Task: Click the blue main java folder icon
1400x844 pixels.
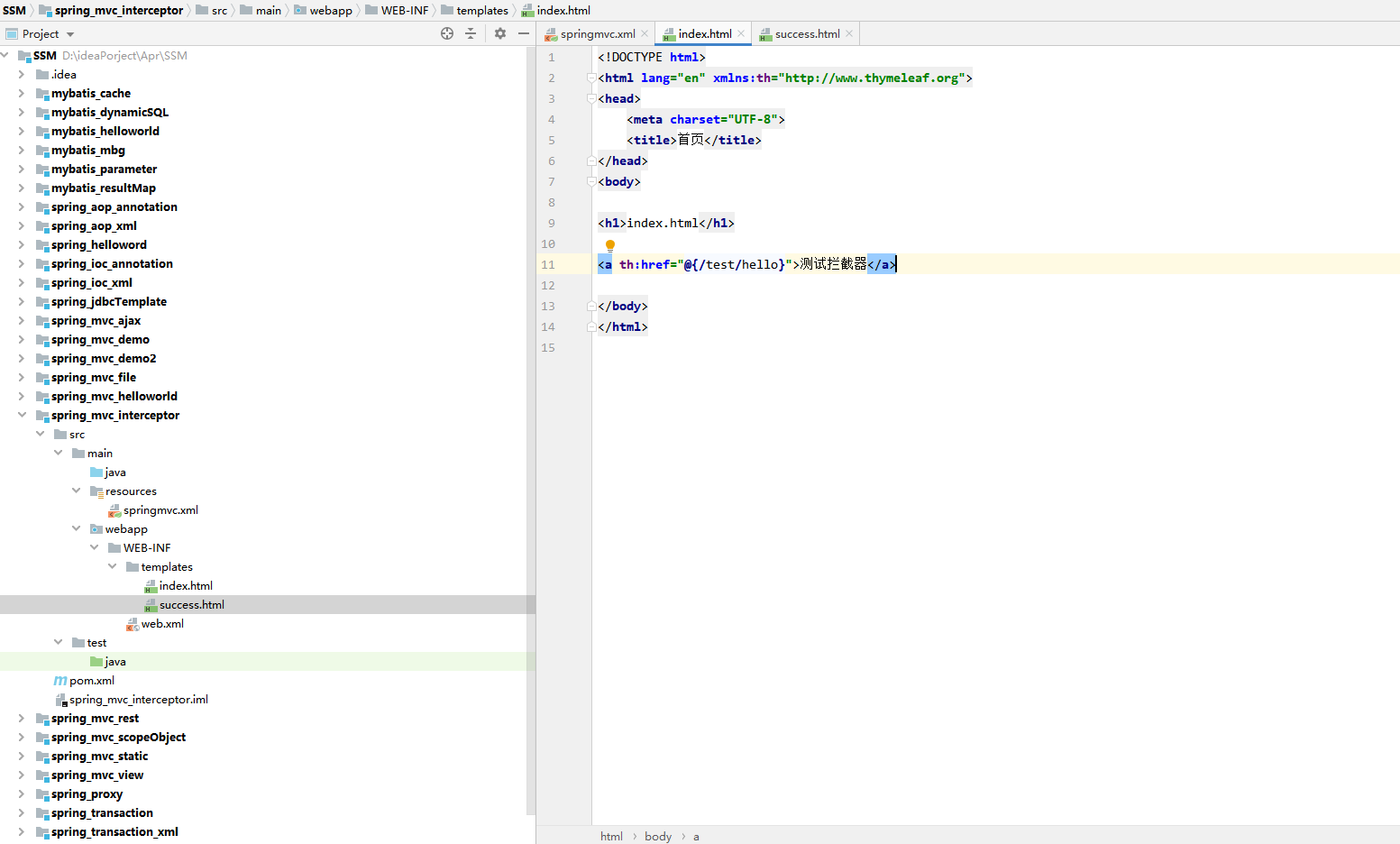Action: (x=96, y=472)
